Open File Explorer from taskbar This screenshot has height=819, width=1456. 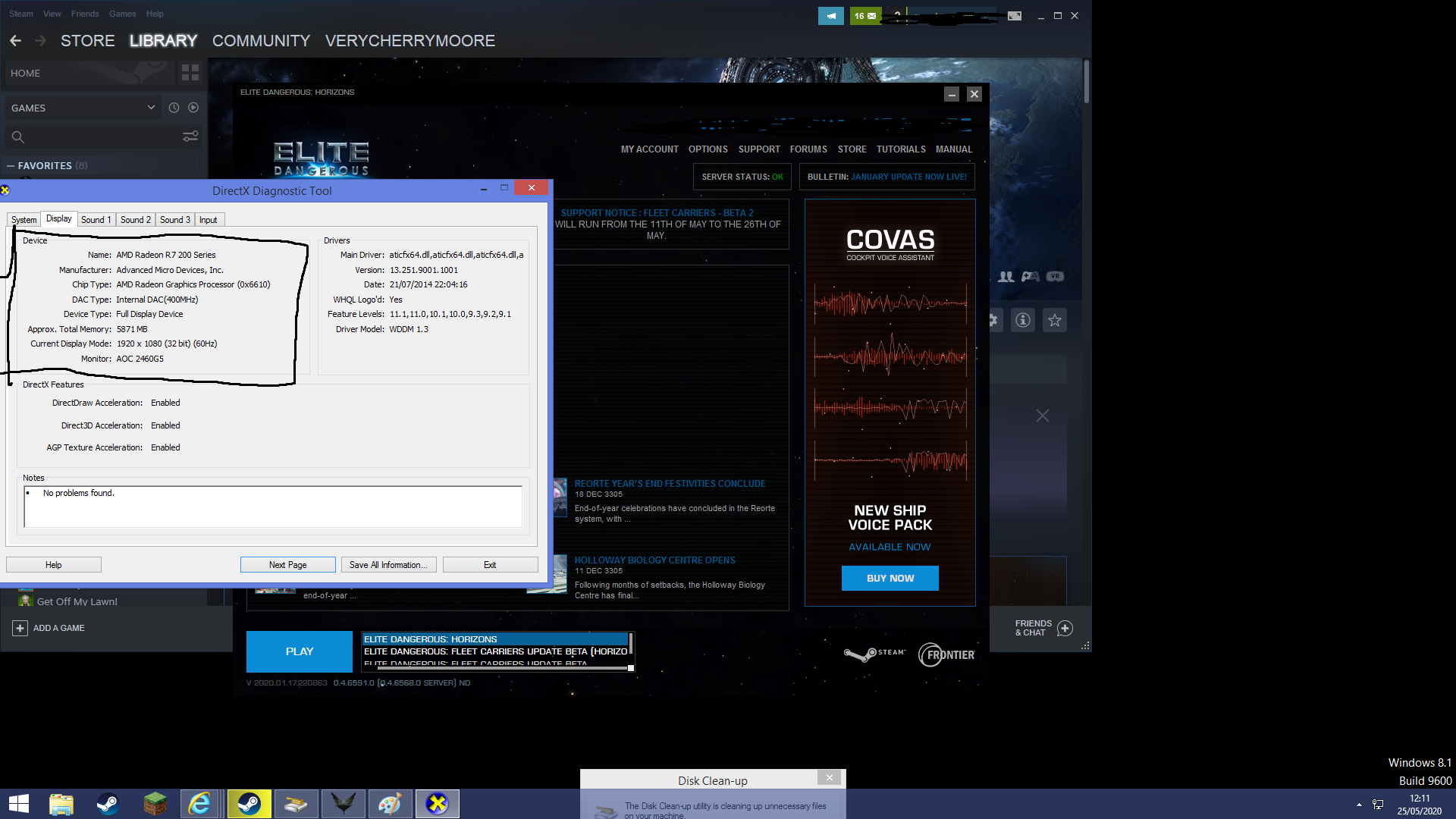point(61,804)
